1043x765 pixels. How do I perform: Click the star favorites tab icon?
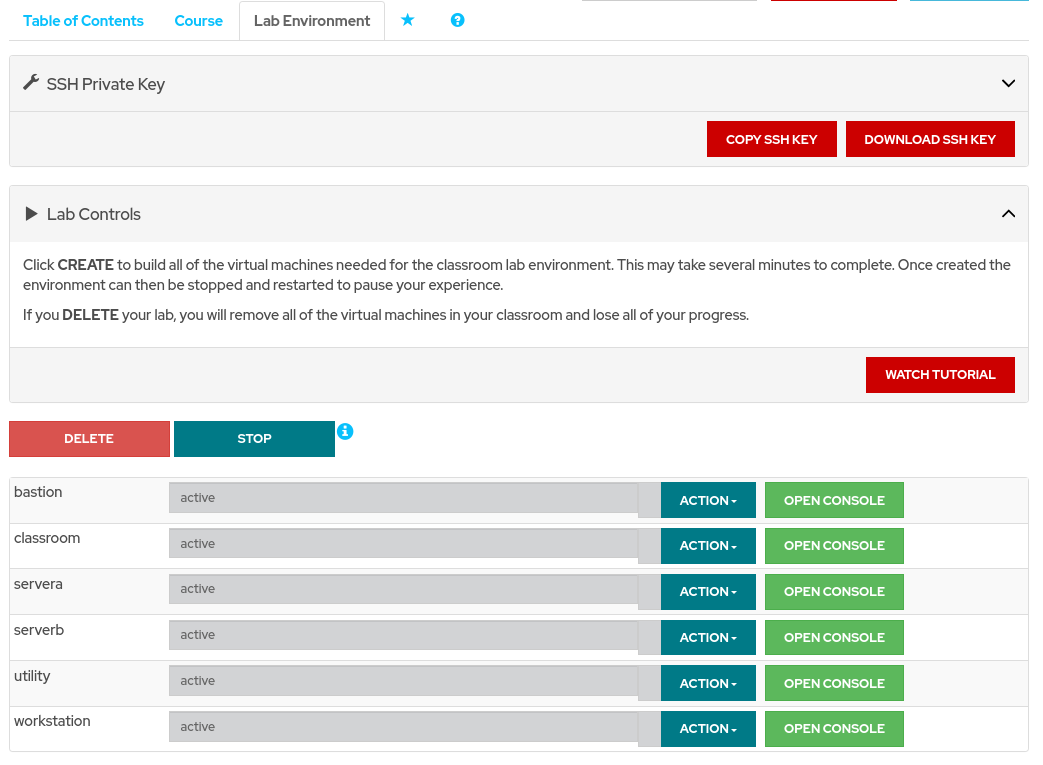coord(407,20)
